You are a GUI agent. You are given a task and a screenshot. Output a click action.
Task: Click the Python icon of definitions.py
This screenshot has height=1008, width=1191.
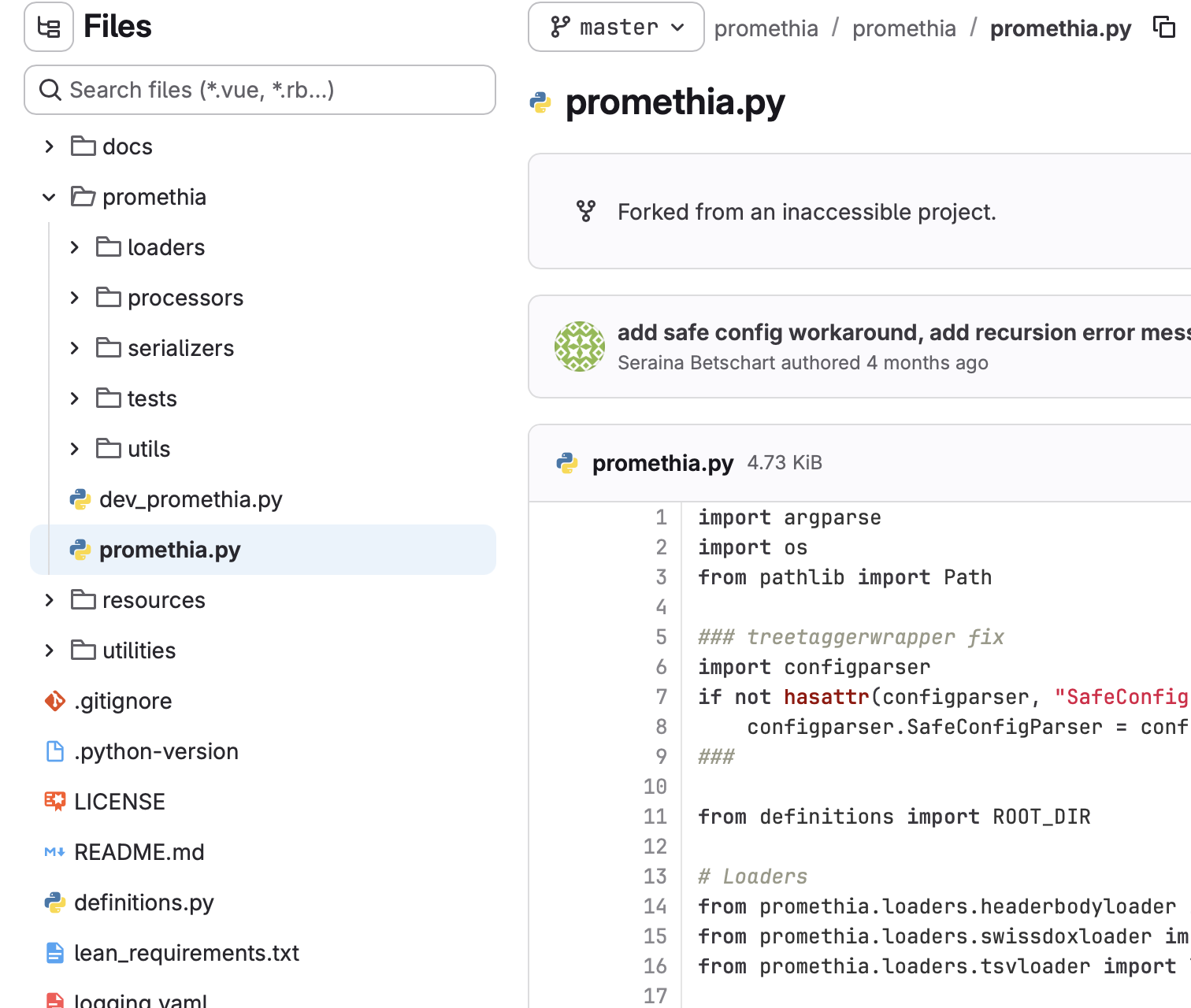pos(55,902)
